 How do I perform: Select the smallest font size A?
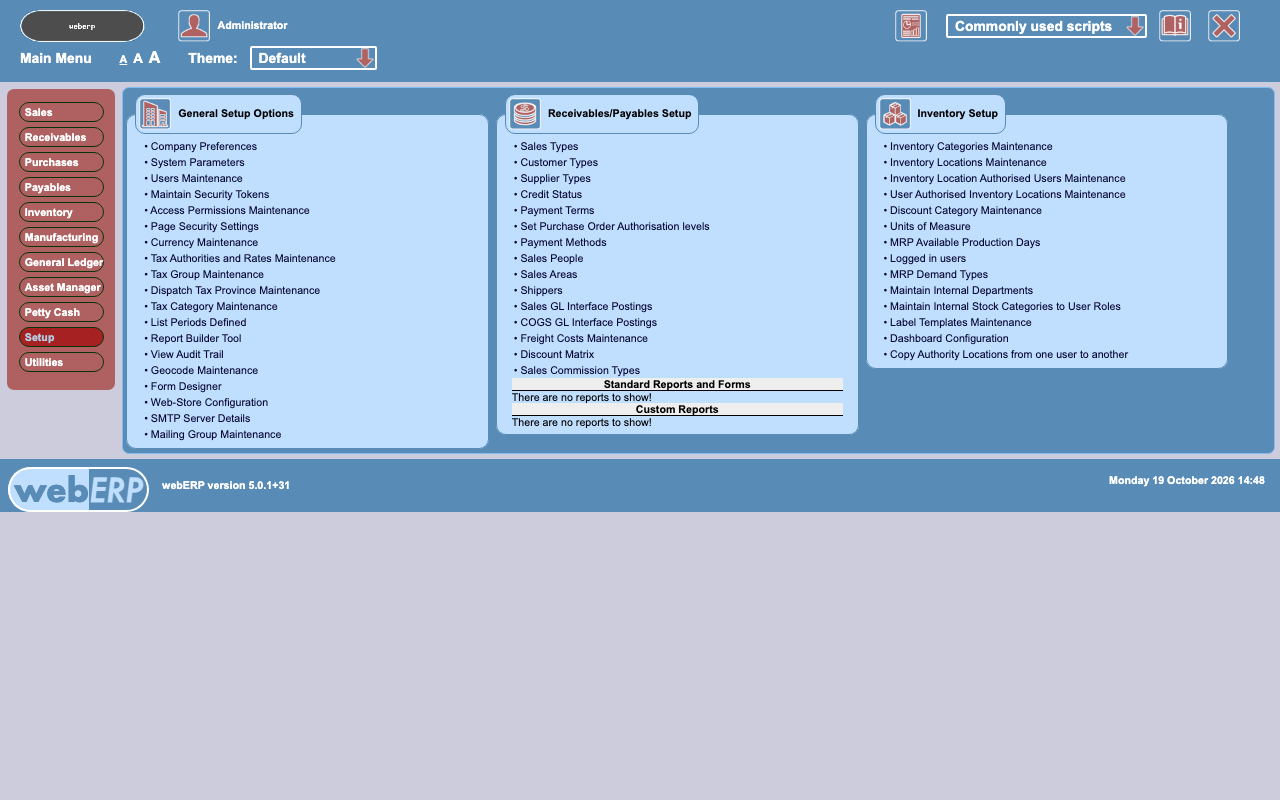[123, 59]
